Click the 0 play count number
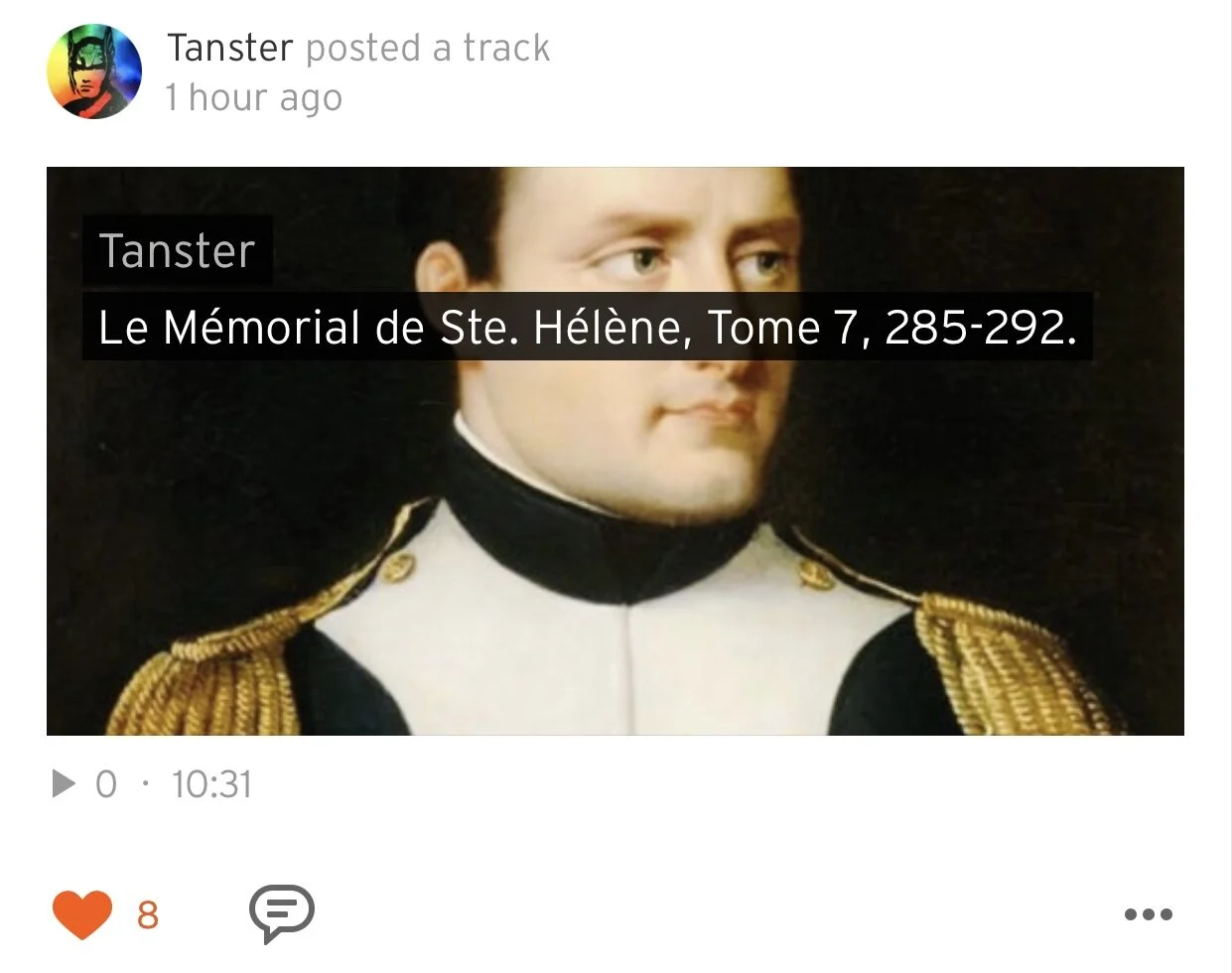 [106, 784]
